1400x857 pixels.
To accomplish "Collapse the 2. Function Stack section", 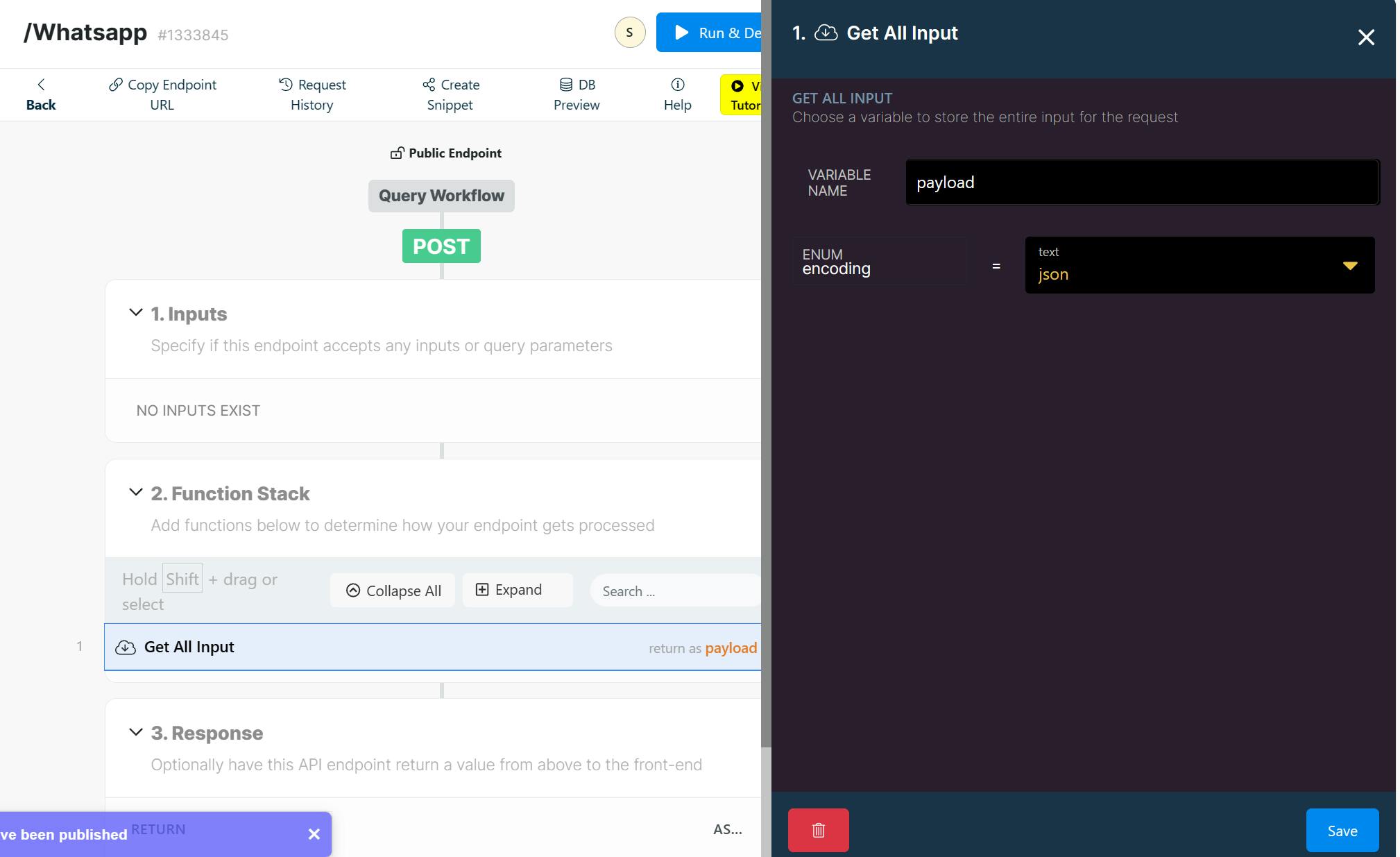I will [136, 493].
